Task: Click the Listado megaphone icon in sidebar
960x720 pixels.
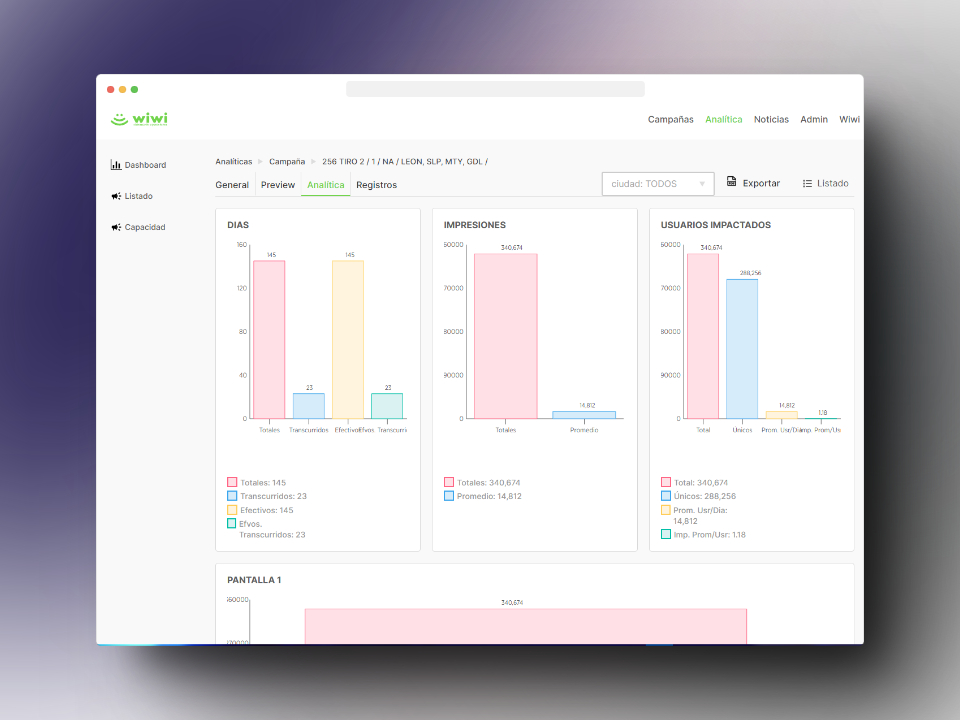Action: (116, 196)
